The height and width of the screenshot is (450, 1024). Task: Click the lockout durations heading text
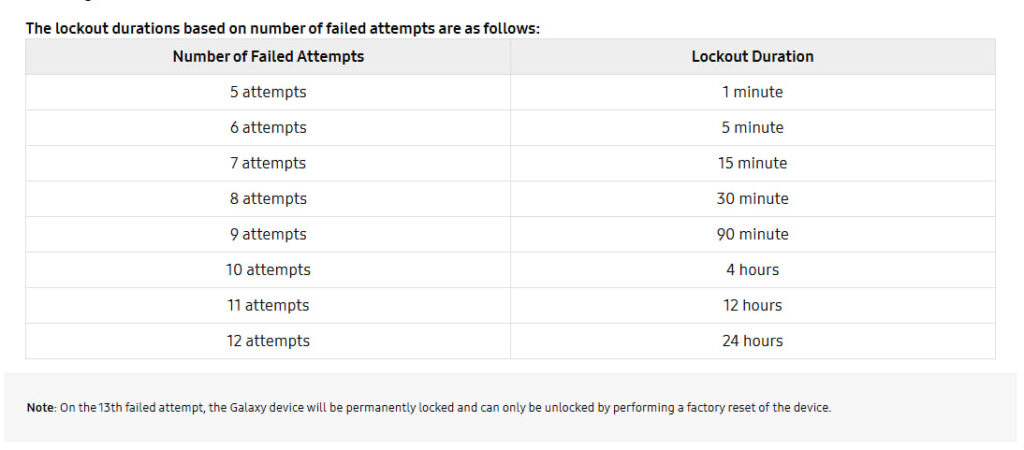pos(283,29)
